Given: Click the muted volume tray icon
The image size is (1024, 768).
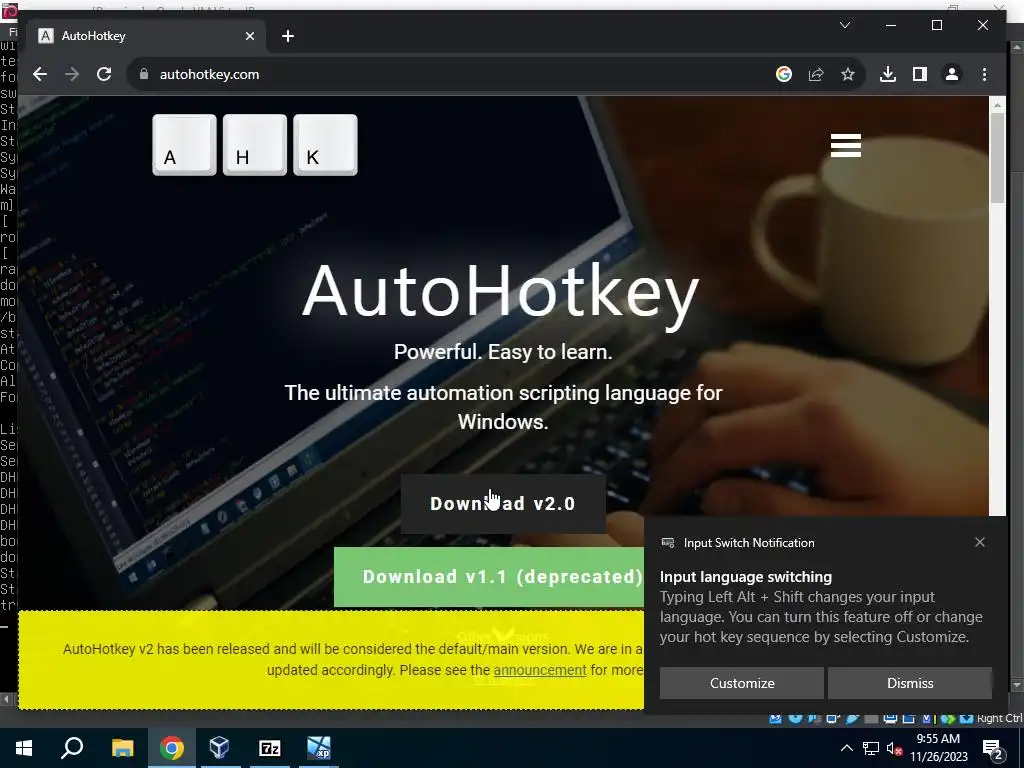Looking at the screenshot, I should (894, 748).
